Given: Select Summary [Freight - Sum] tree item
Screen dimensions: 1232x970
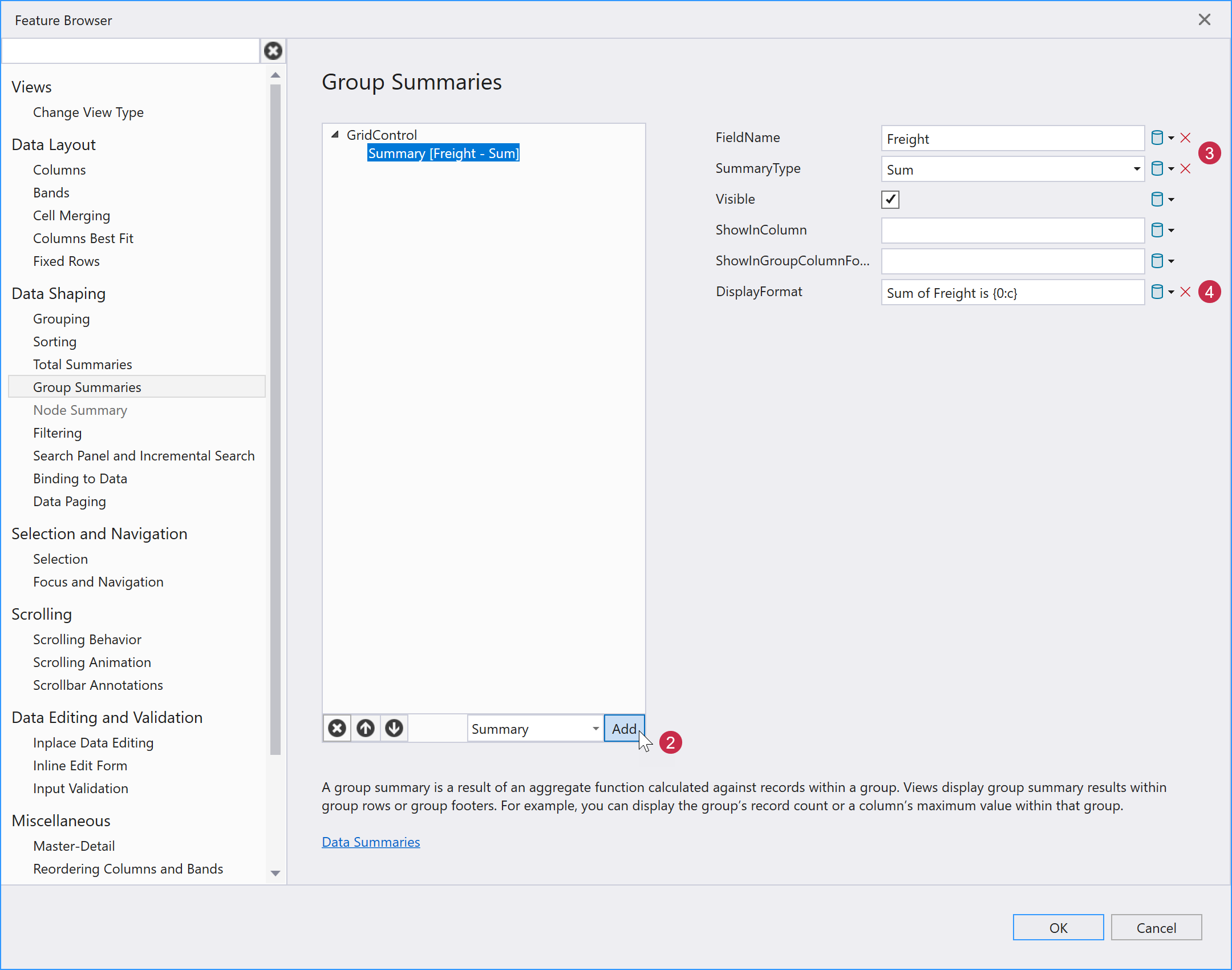Looking at the screenshot, I should [443, 153].
